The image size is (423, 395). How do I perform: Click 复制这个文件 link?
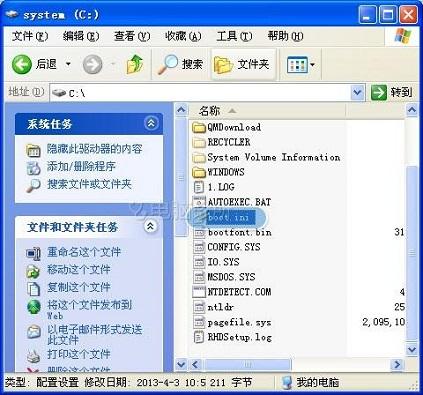point(78,287)
